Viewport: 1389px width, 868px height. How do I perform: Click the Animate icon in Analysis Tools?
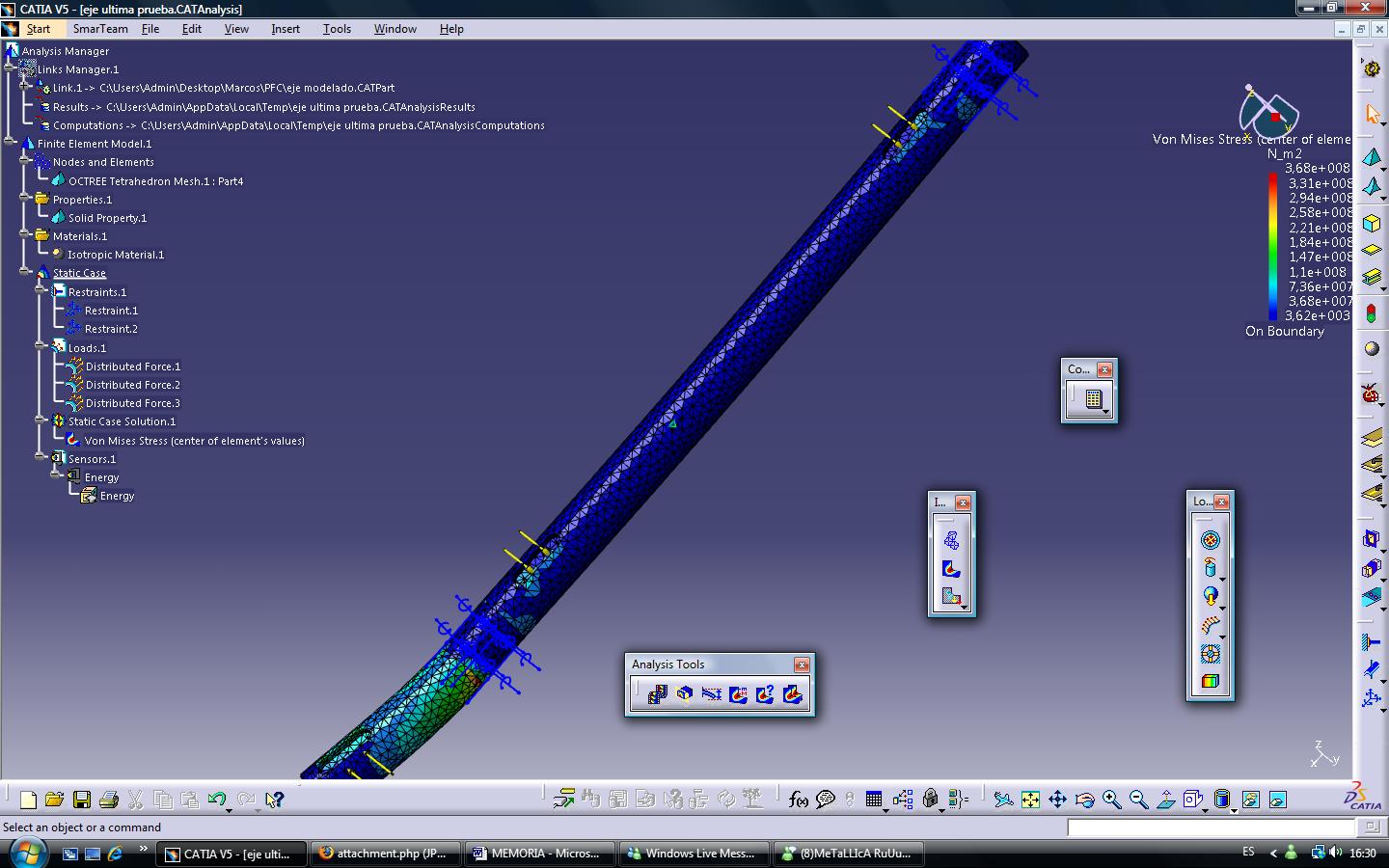tap(658, 693)
